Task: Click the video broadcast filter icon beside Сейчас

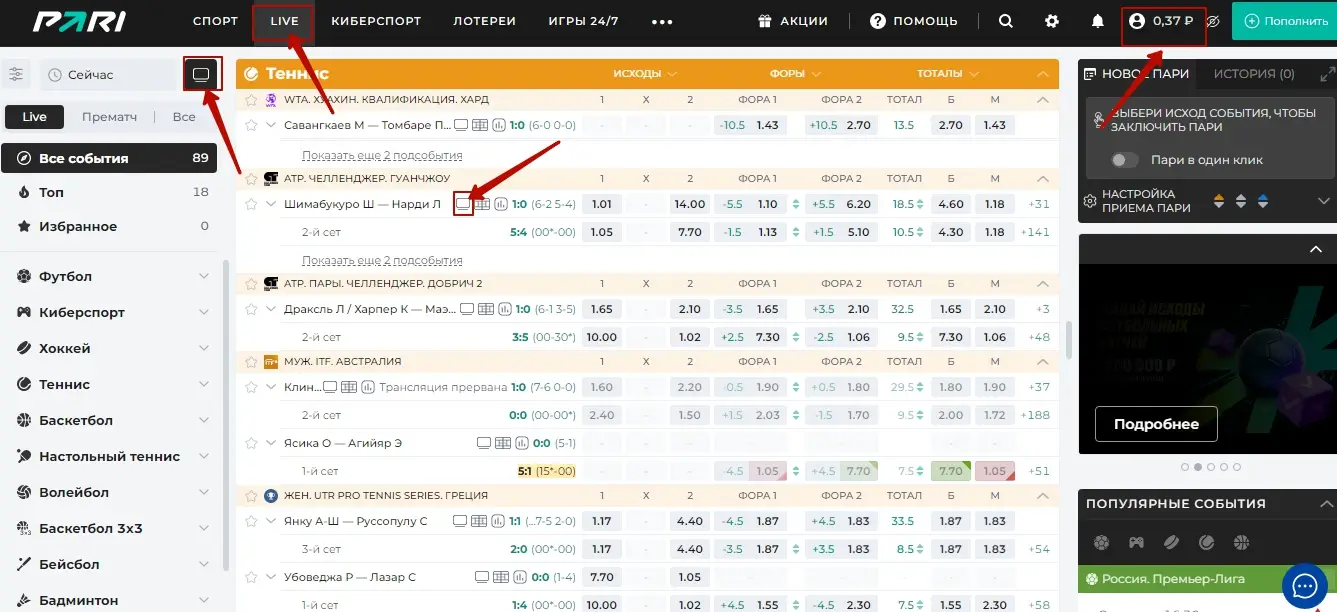Action: pyautogui.click(x=201, y=75)
